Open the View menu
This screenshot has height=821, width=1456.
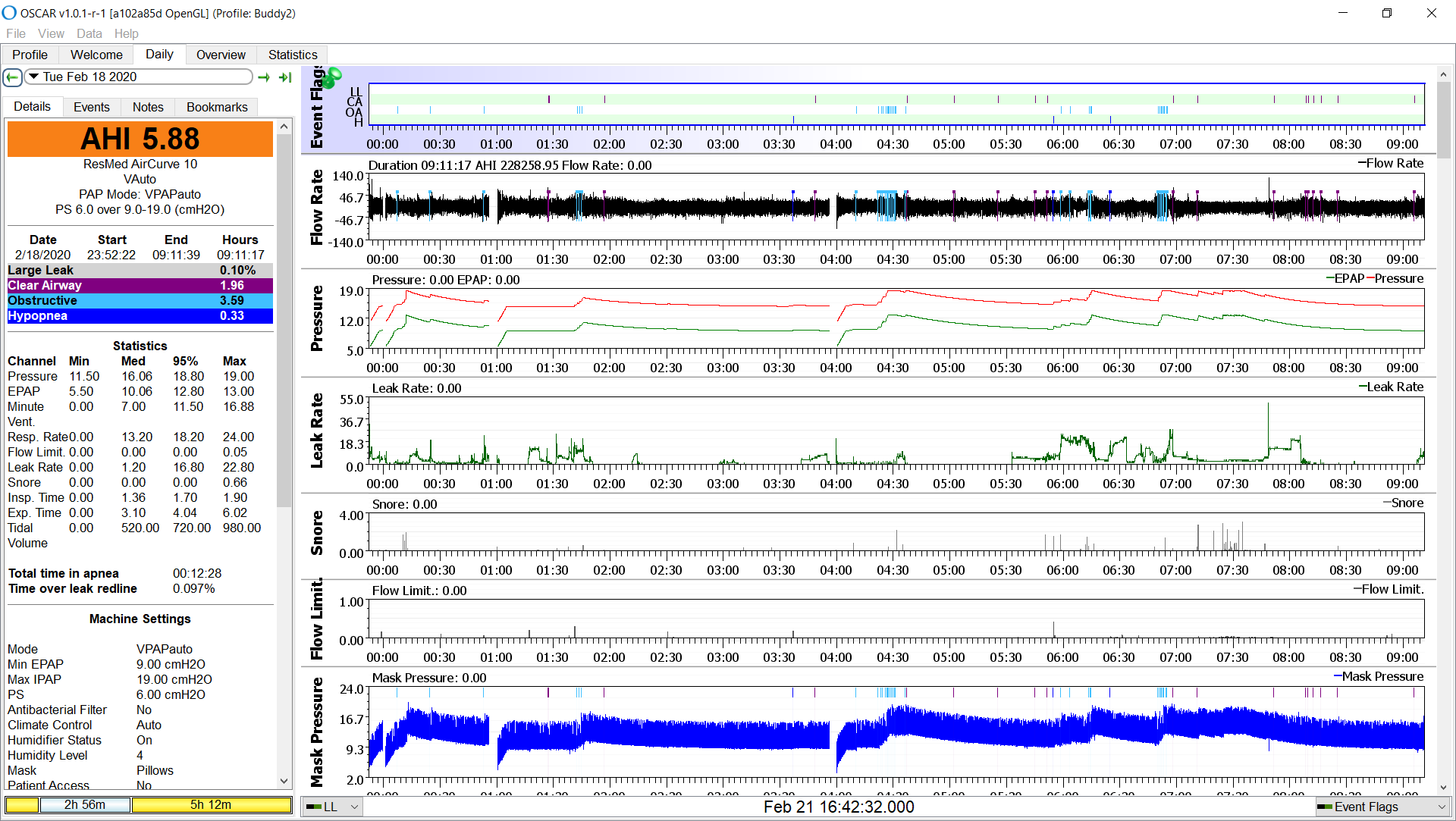pyautogui.click(x=51, y=33)
